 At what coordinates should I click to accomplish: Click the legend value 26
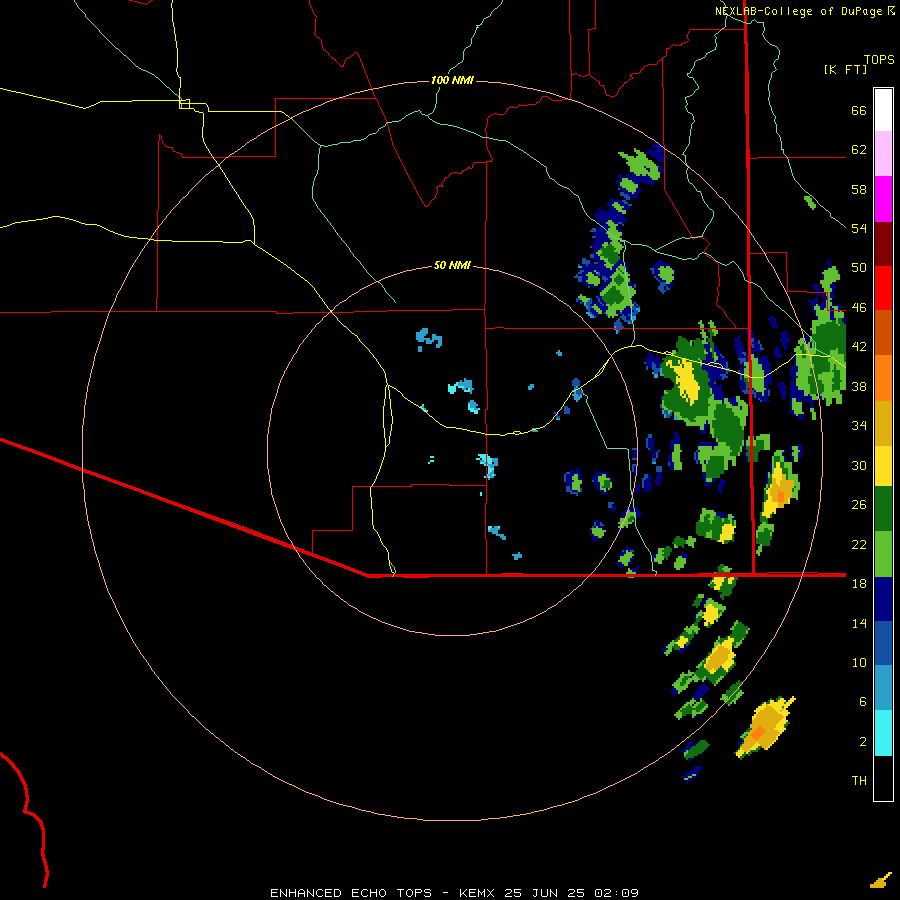click(x=859, y=505)
